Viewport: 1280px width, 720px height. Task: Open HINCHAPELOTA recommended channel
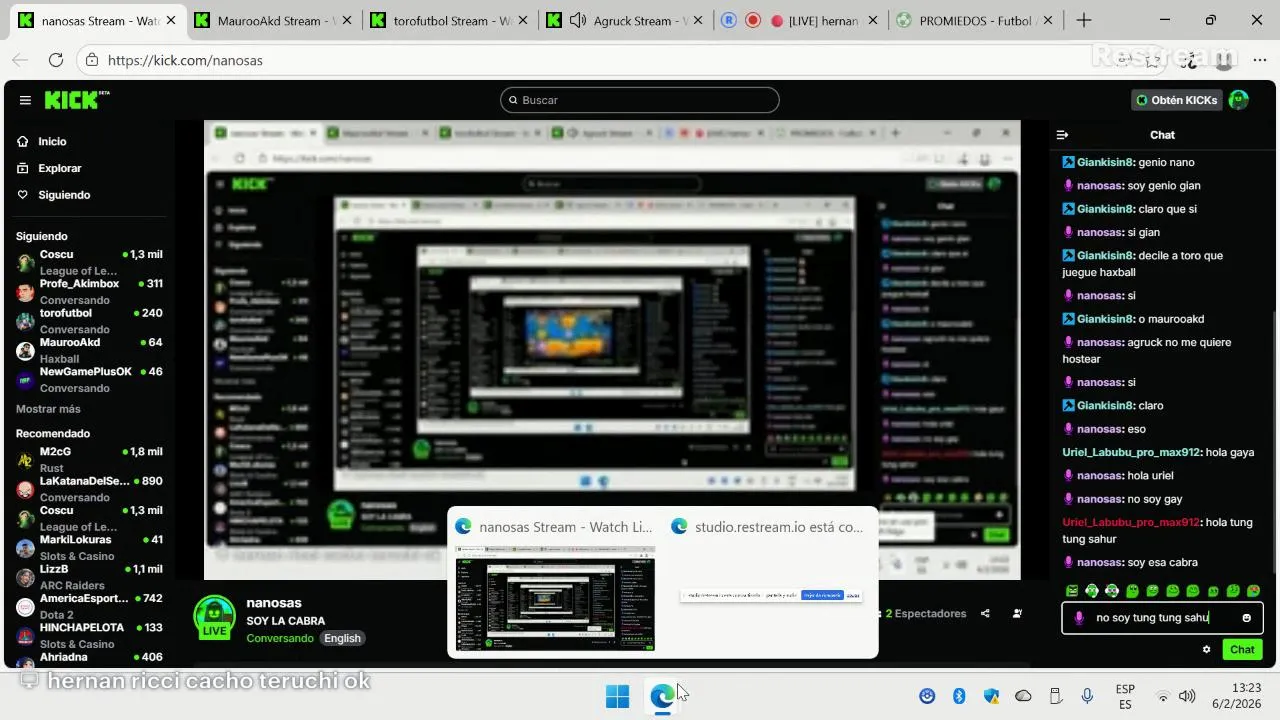[x=88, y=635]
